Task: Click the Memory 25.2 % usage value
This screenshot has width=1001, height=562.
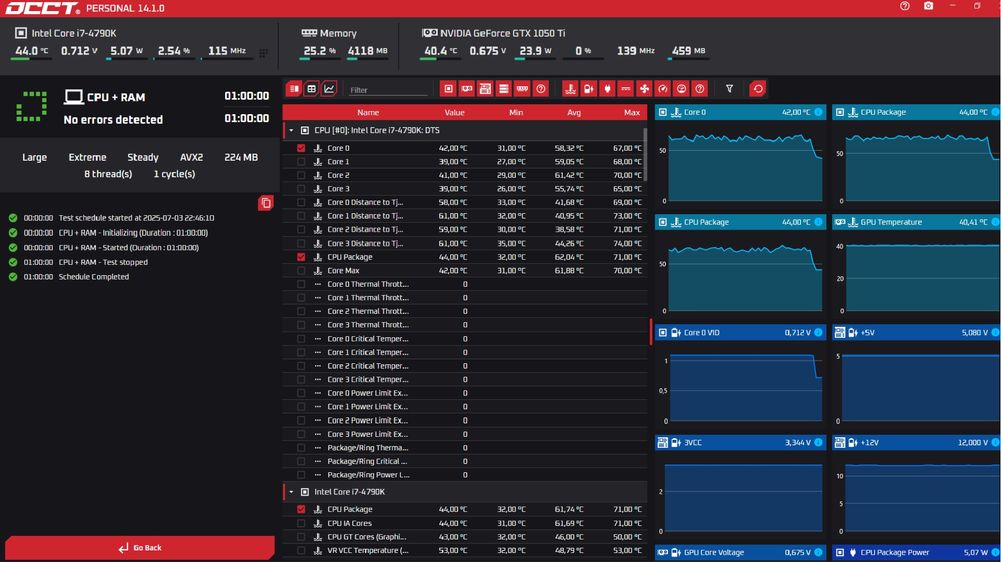Action: click(x=319, y=50)
